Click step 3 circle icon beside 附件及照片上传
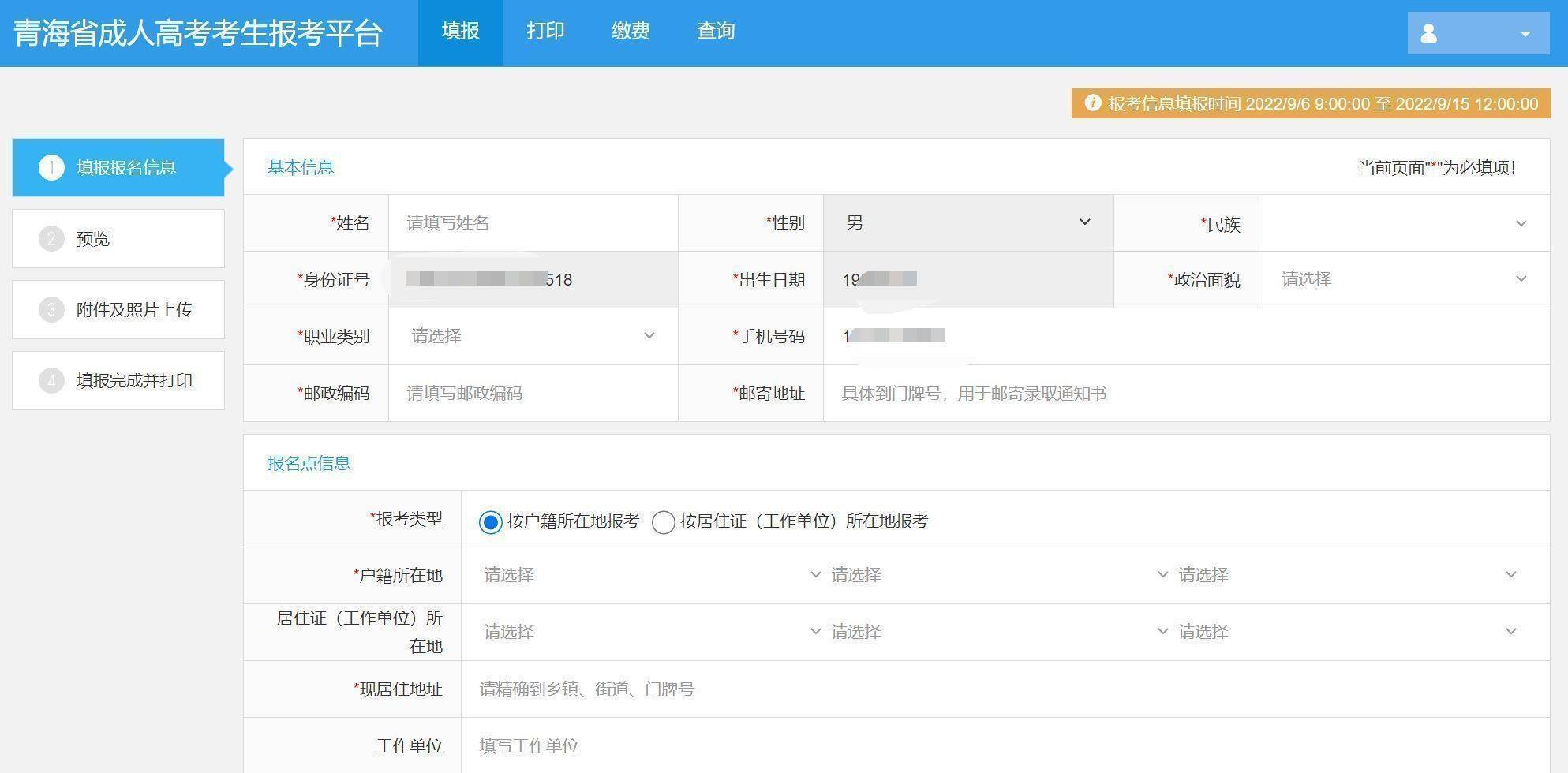 [x=51, y=309]
